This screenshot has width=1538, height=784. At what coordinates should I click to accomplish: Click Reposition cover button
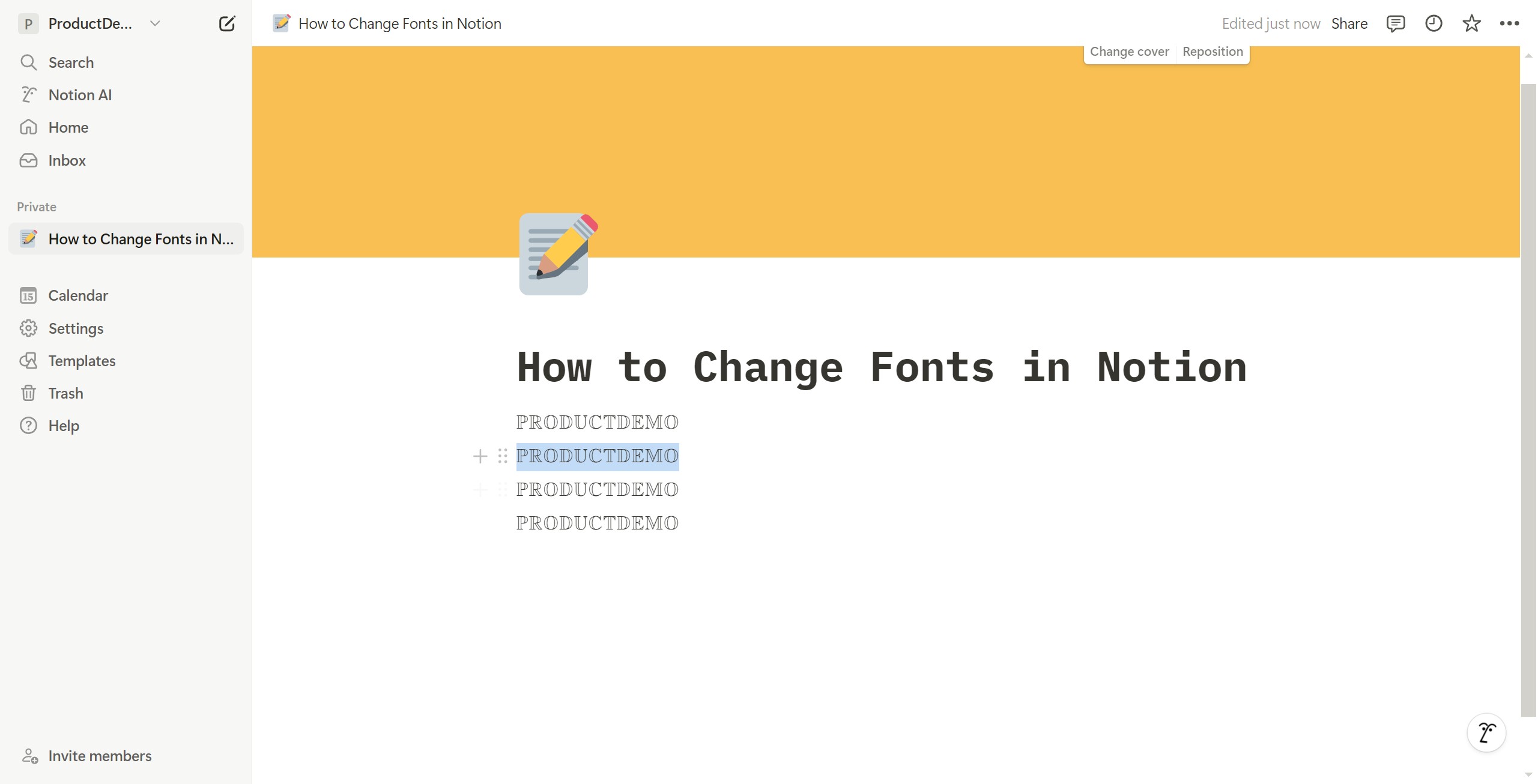[x=1213, y=52]
